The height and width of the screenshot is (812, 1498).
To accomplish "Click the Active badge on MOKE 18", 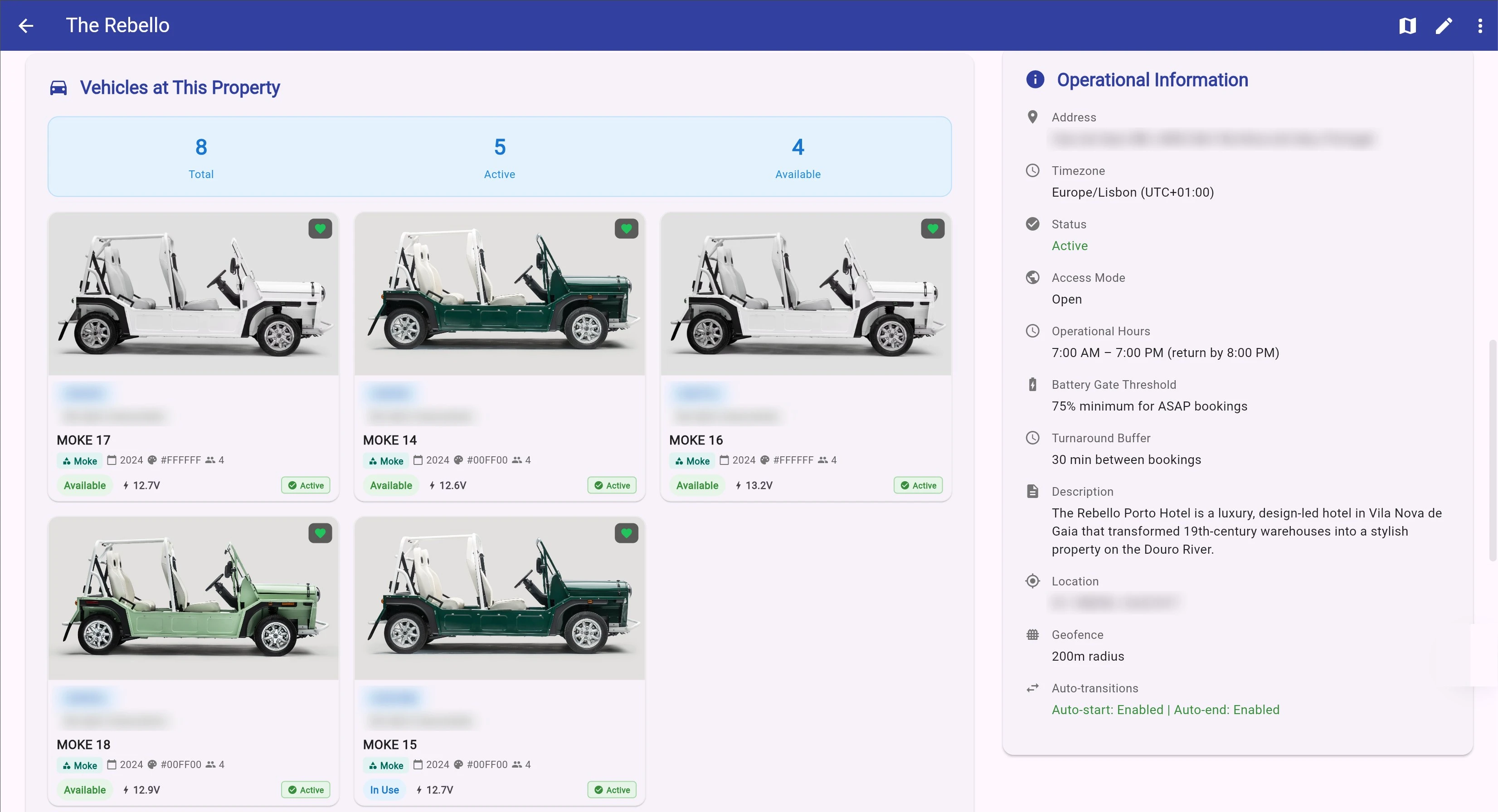I will tap(306, 790).
